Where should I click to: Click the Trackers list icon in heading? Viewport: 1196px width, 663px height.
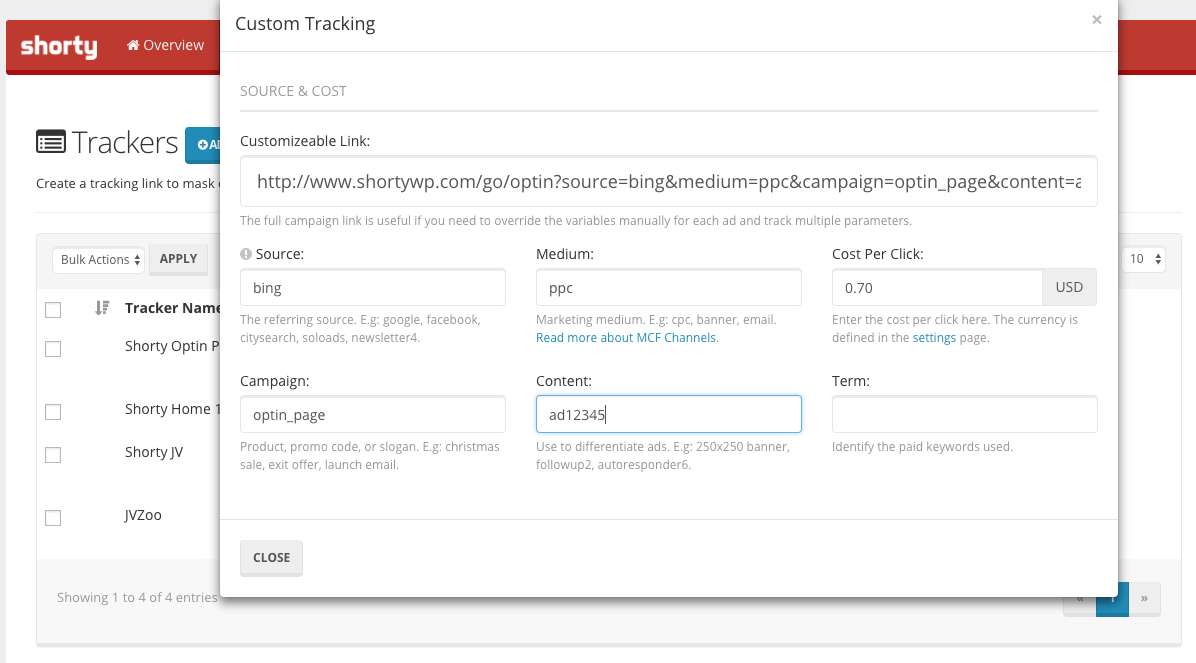pos(51,142)
